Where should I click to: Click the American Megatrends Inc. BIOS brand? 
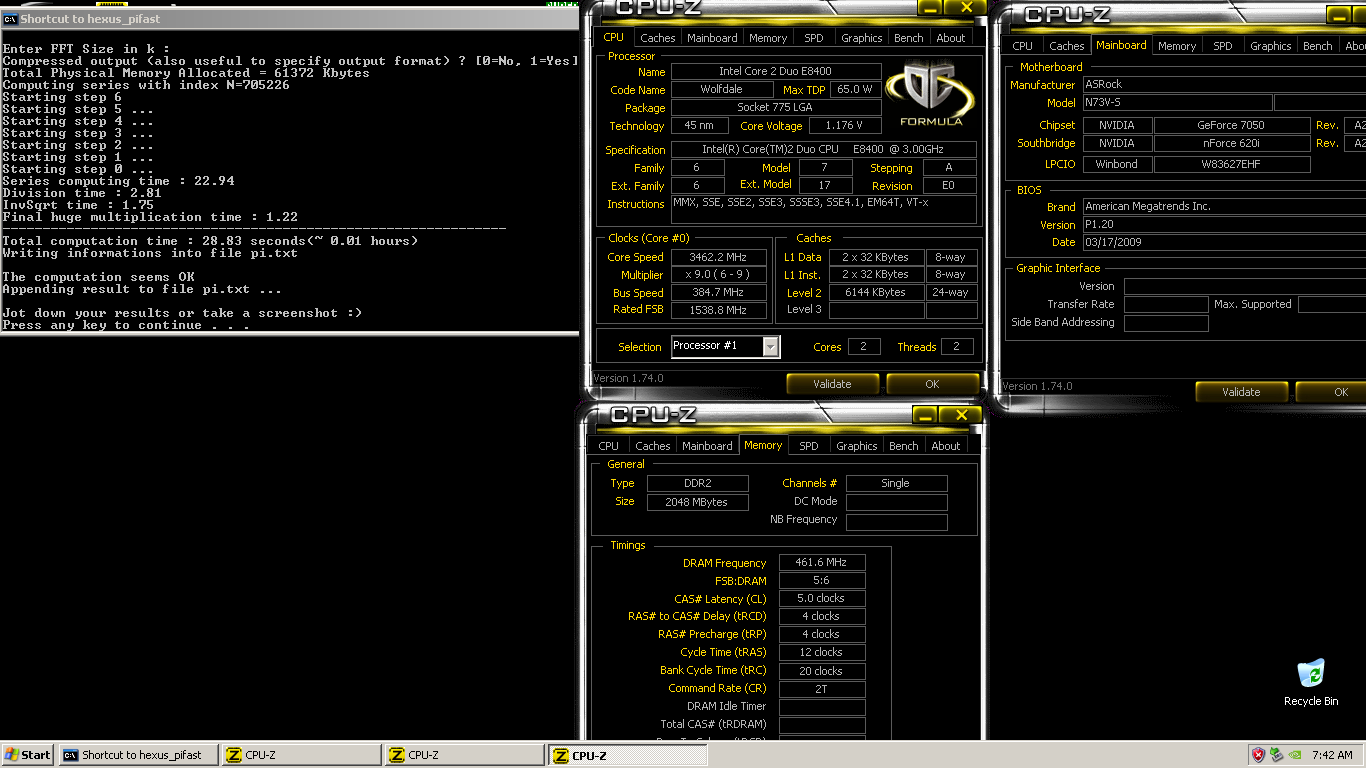point(1224,207)
